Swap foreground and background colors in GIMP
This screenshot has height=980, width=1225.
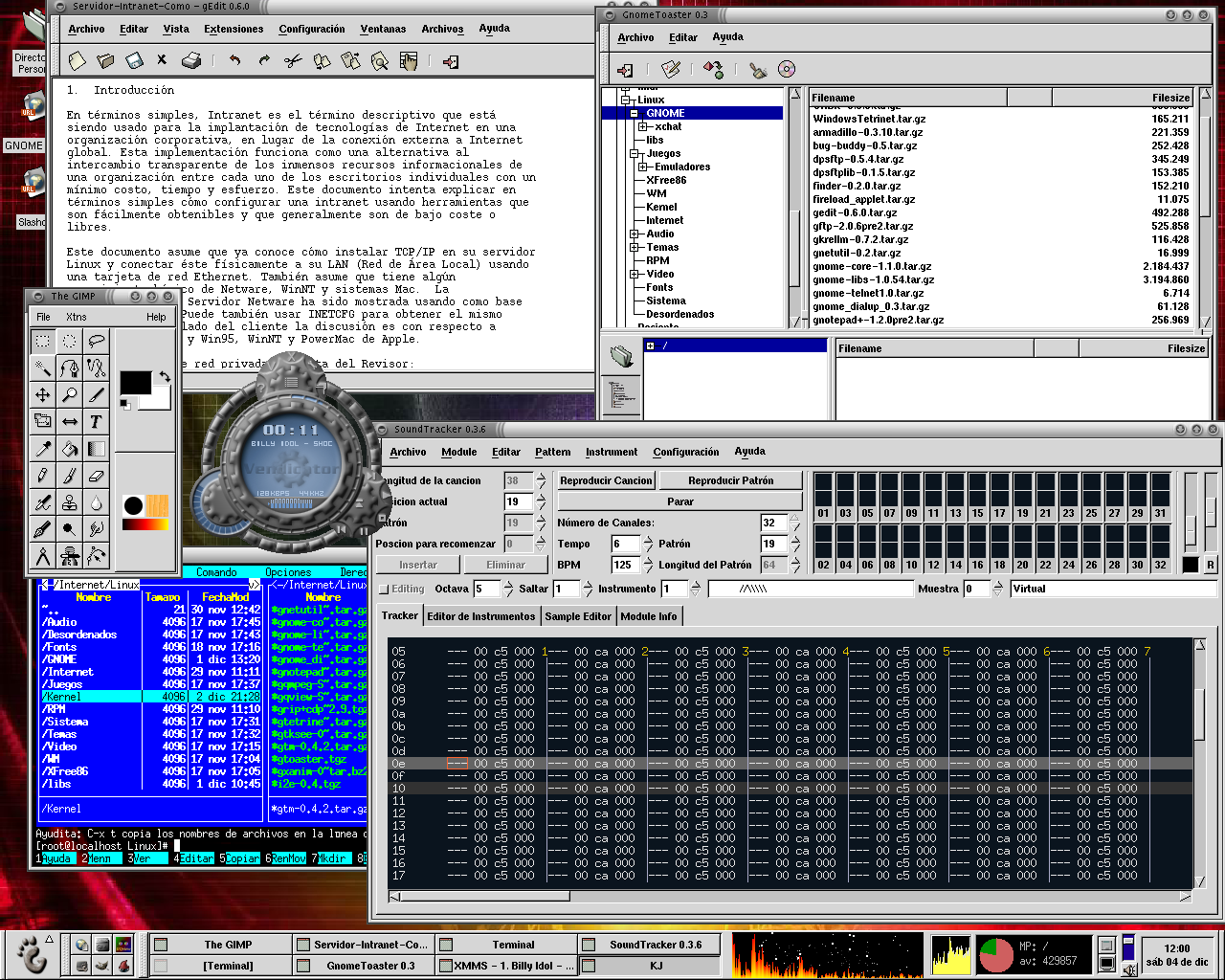pyautogui.click(x=165, y=377)
